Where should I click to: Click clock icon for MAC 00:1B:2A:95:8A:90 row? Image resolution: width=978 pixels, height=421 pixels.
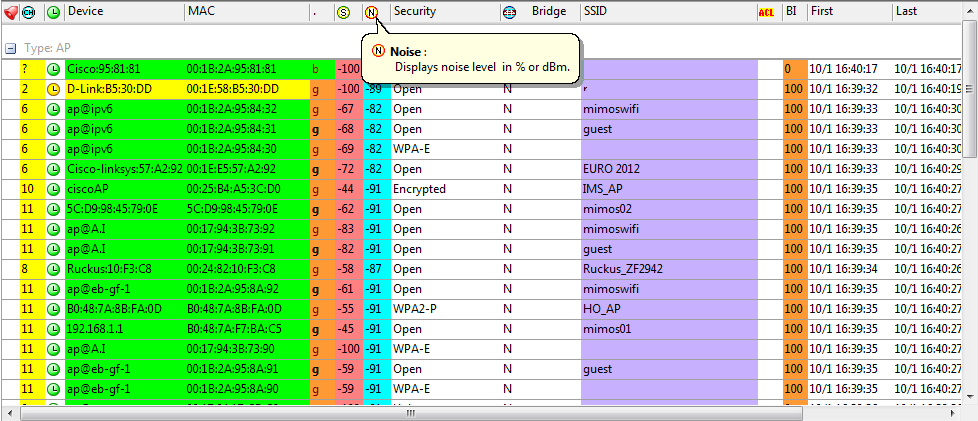[54, 389]
